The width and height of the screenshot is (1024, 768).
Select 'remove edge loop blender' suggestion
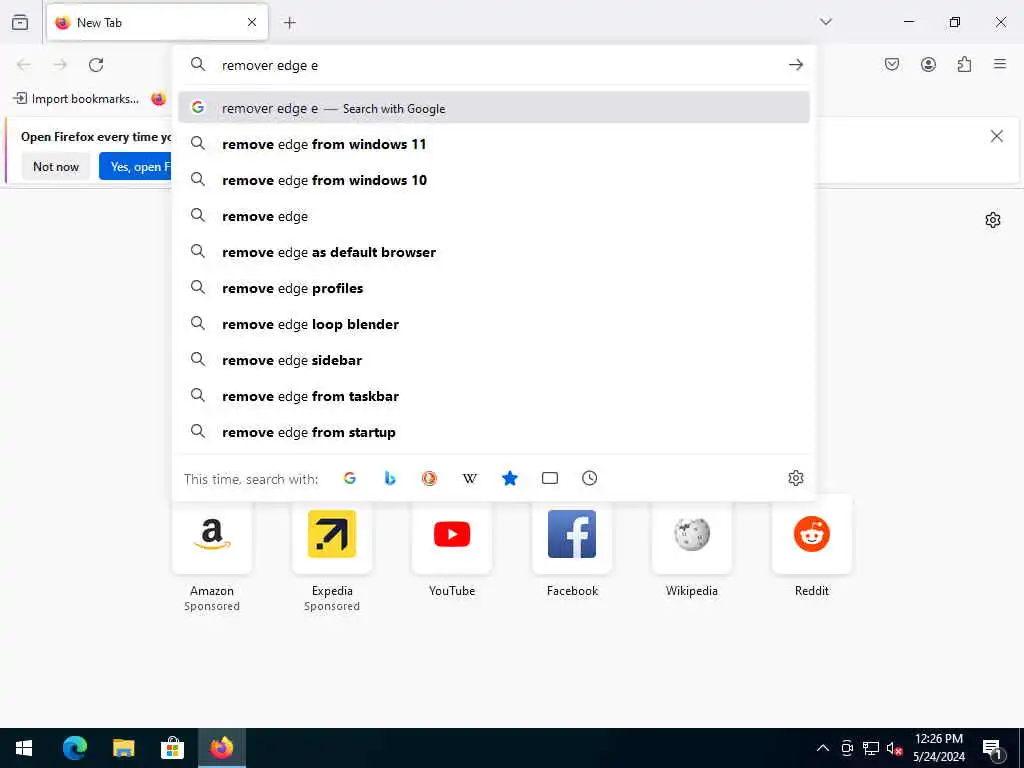point(494,324)
